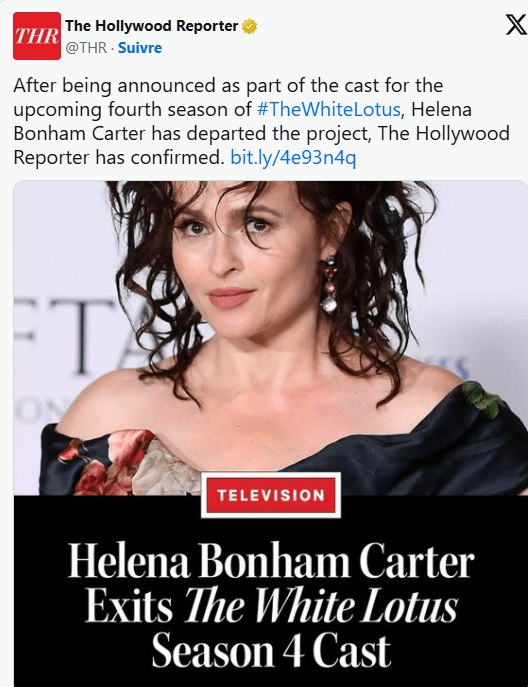Click the tweet text's first line
This screenshot has height=687, width=528.
point(228,85)
